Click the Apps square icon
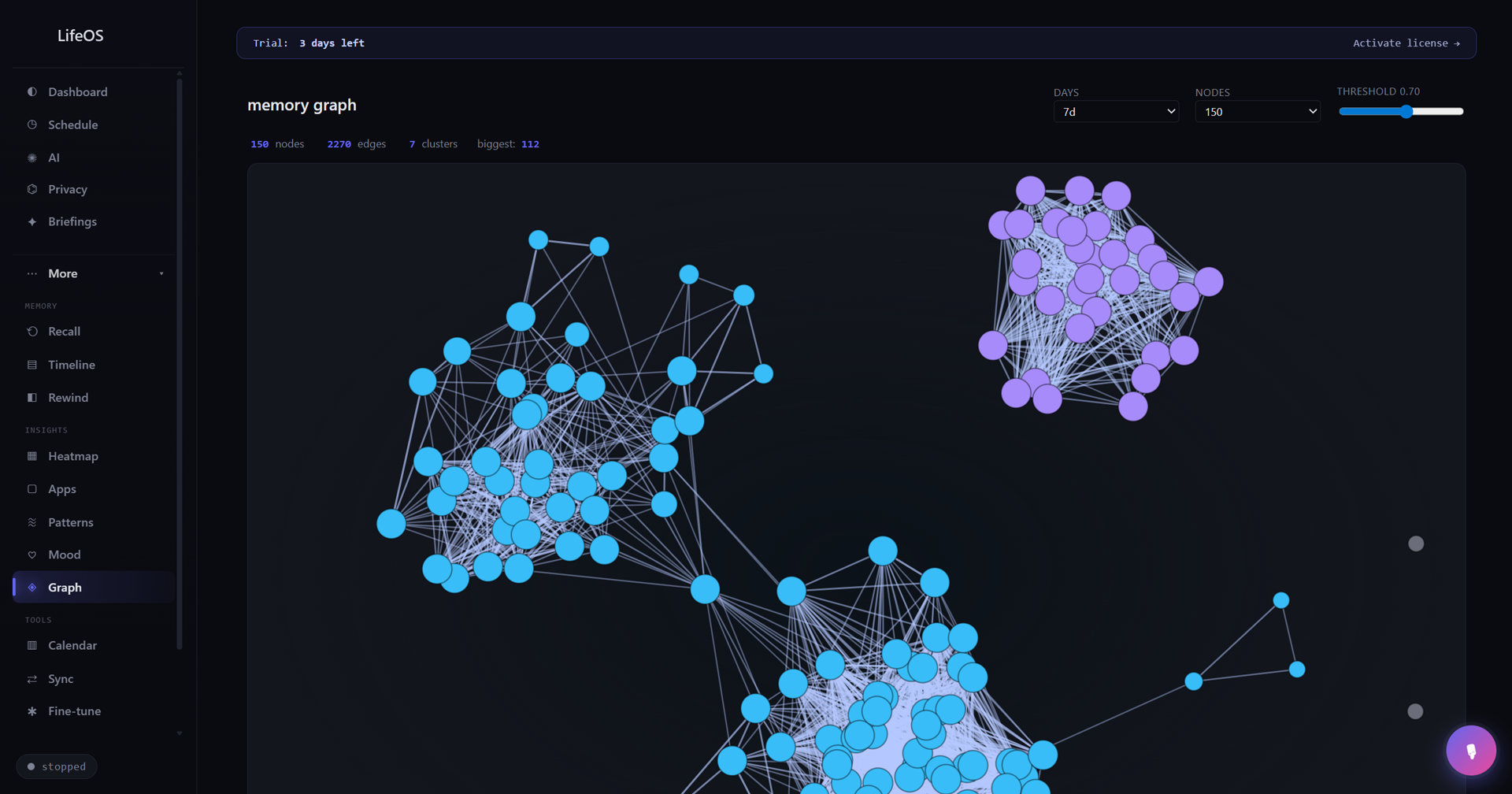The height and width of the screenshot is (794, 1512). point(32,489)
